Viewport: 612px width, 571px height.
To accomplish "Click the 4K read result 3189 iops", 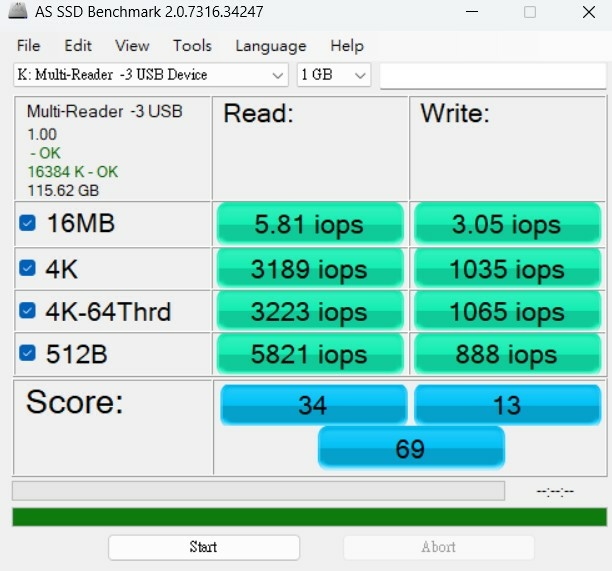I will pos(310,269).
